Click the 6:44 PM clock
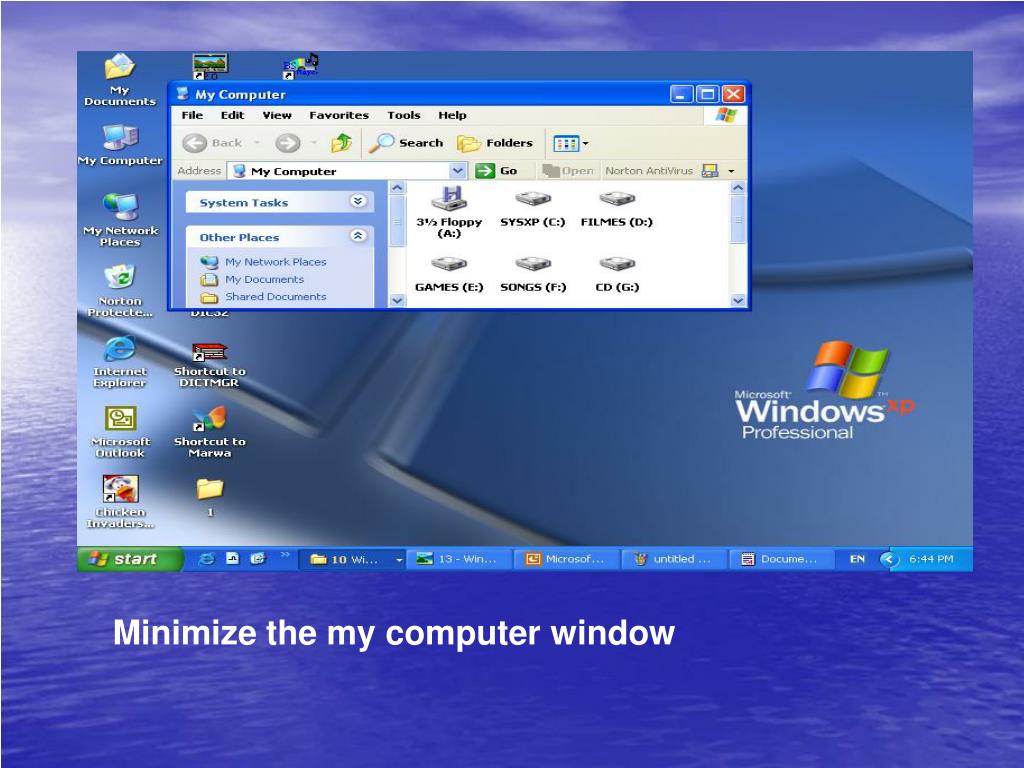 click(931, 559)
